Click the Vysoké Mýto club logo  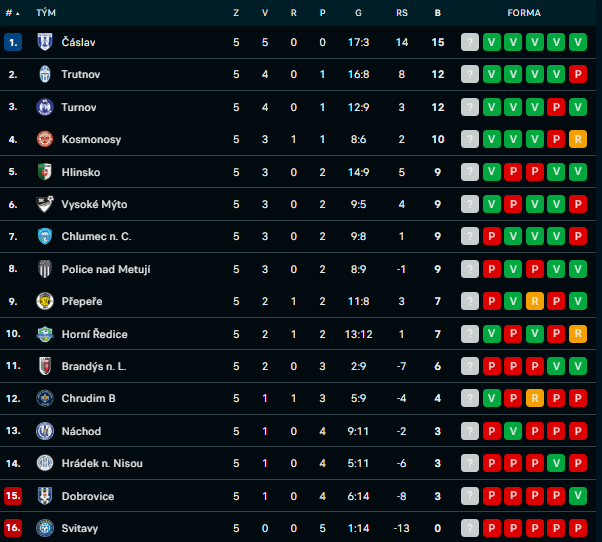point(45,204)
